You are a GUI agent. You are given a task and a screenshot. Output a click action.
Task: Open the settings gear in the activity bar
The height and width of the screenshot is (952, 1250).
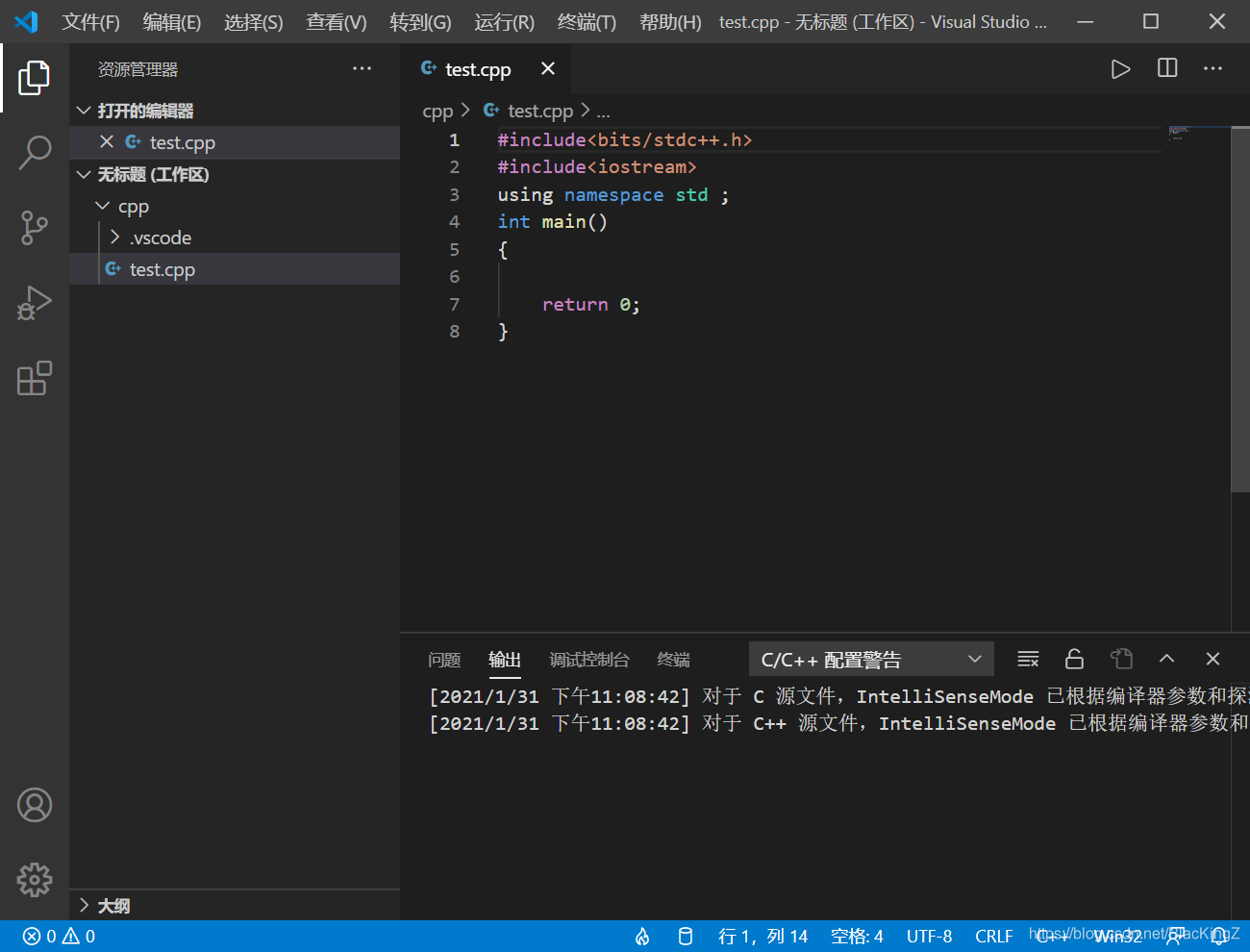click(35, 879)
